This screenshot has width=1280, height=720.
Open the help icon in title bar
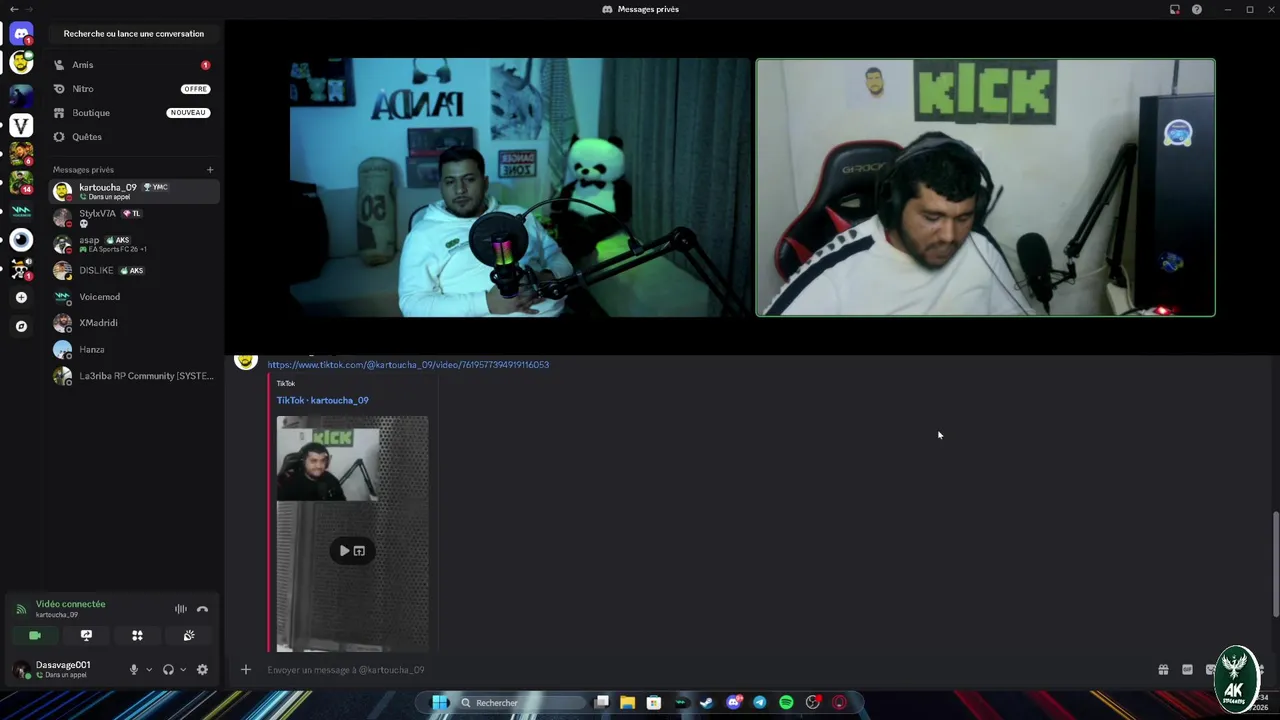tap(1197, 9)
